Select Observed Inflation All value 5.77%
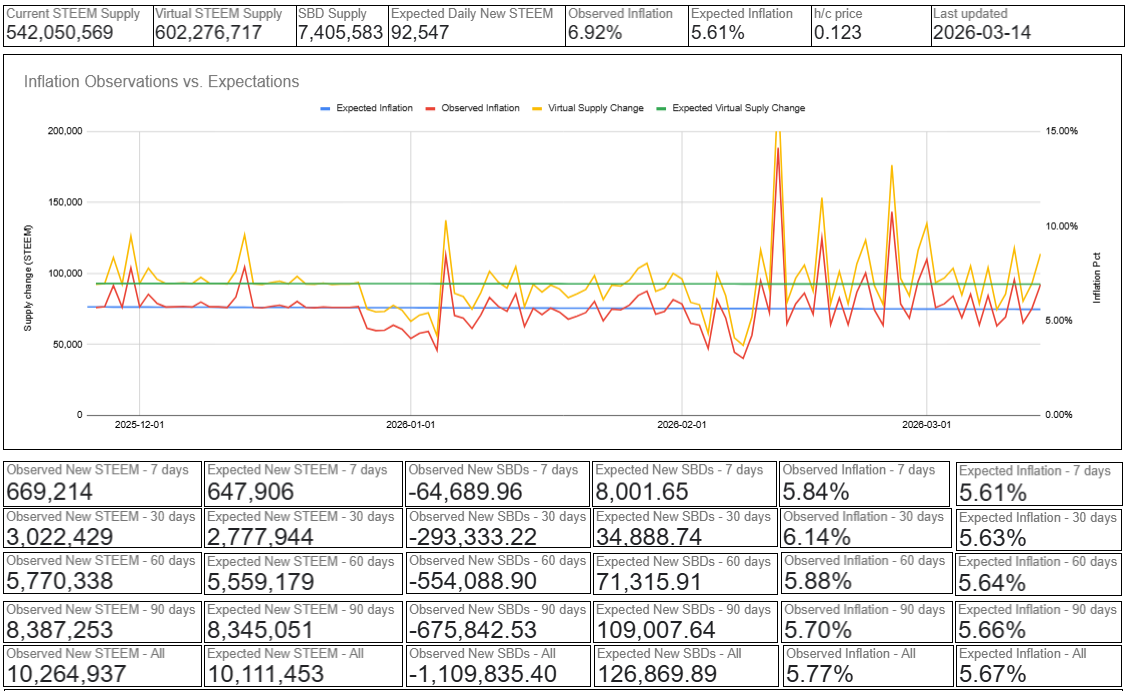This screenshot has height=691, width=1125. point(819,674)
